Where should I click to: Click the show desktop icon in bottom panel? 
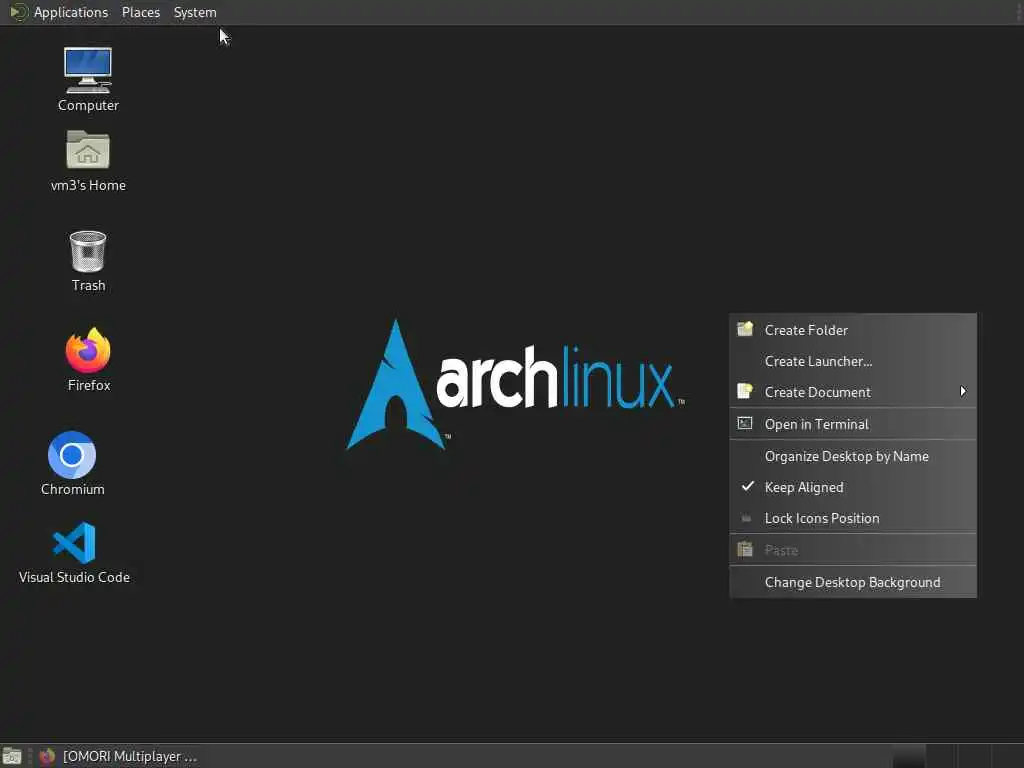[12, 756]
